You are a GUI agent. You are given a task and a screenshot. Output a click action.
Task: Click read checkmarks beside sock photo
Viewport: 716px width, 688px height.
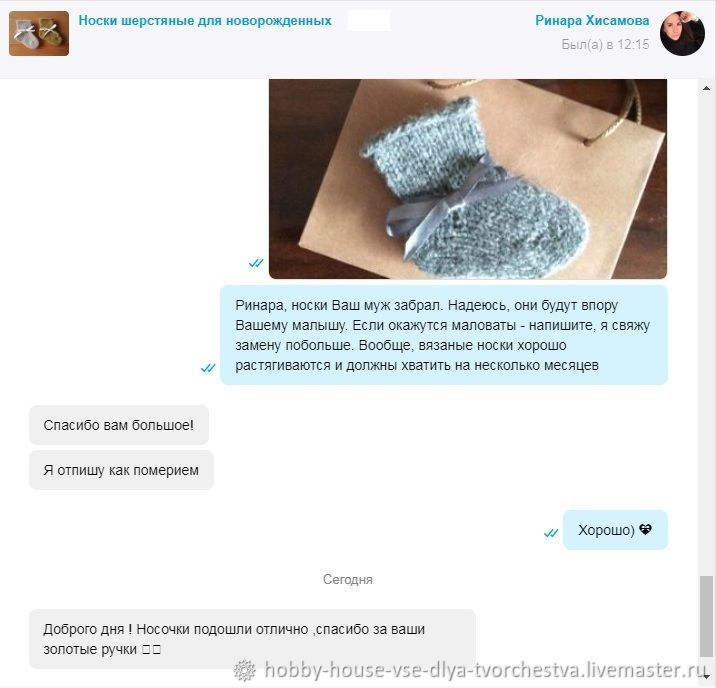click(x=256, y=263)
